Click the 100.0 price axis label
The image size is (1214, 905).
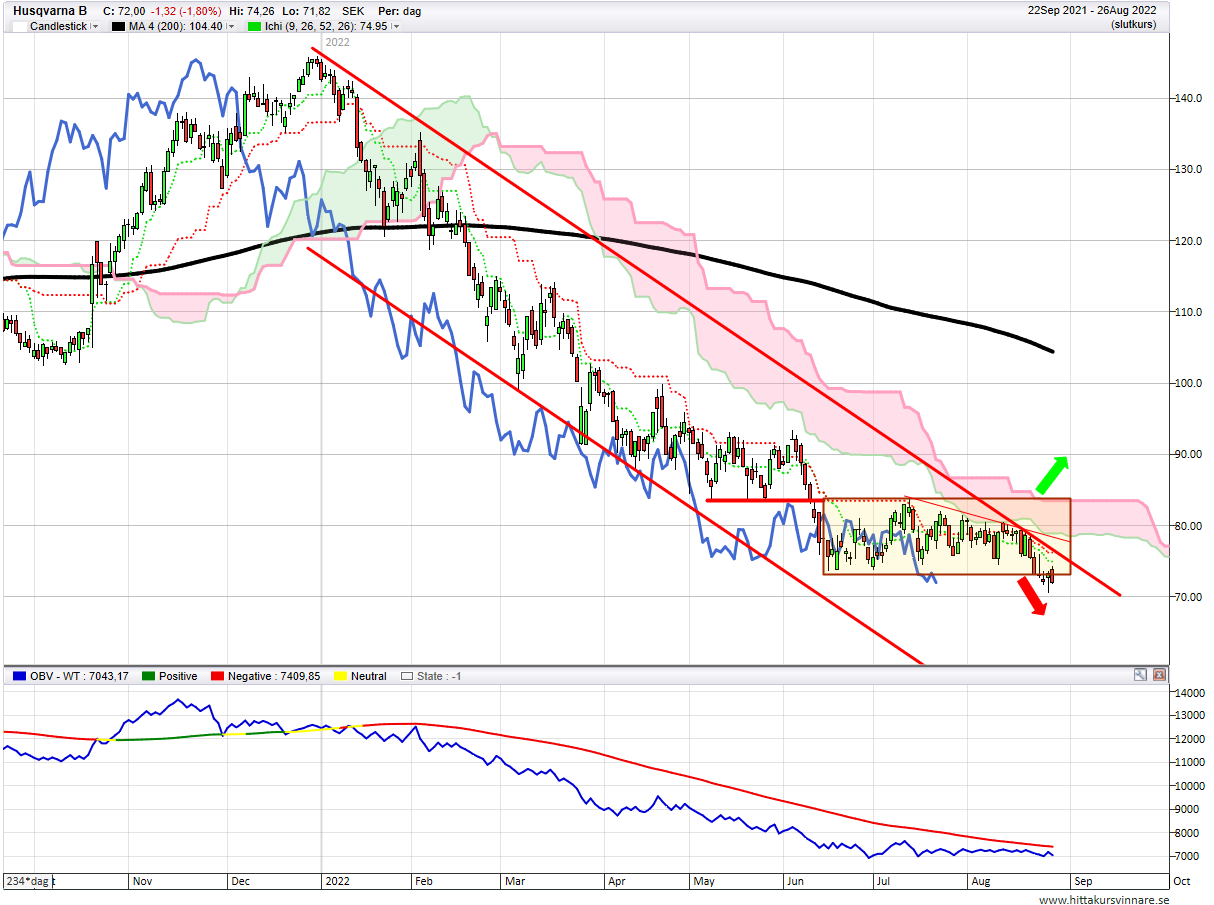click(x=1188, y=383)
